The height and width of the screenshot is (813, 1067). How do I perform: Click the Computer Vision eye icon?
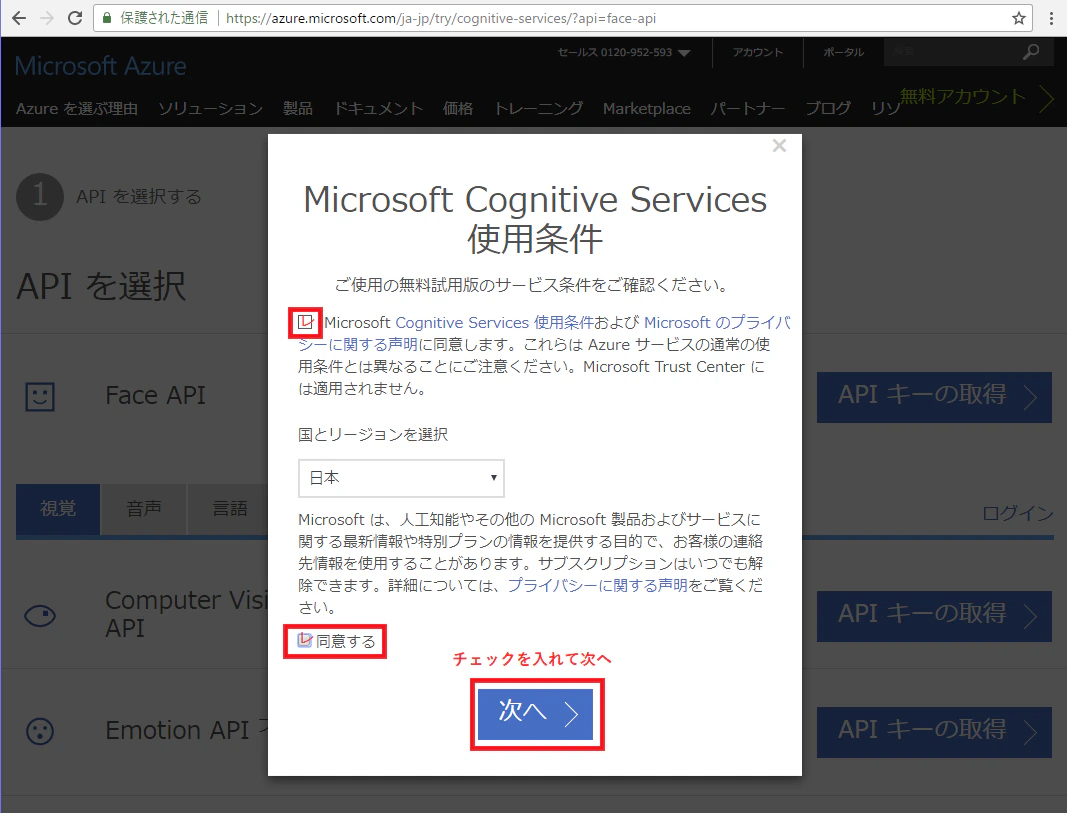pyautogui.click(x=39, y=616)
